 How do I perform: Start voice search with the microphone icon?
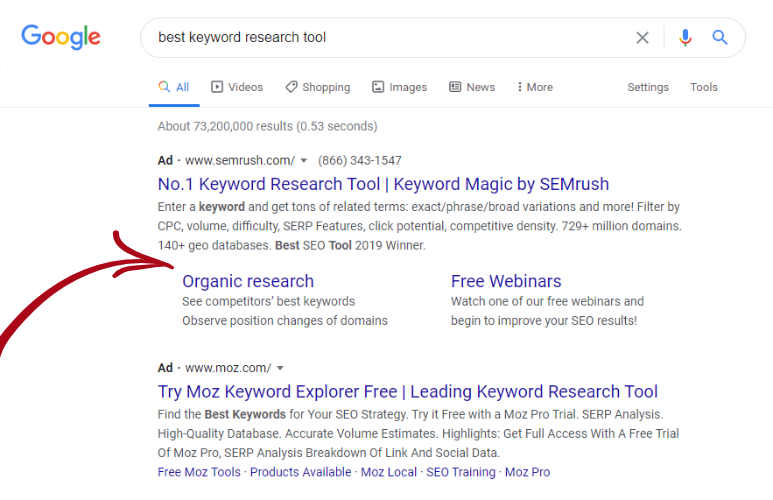685,37
